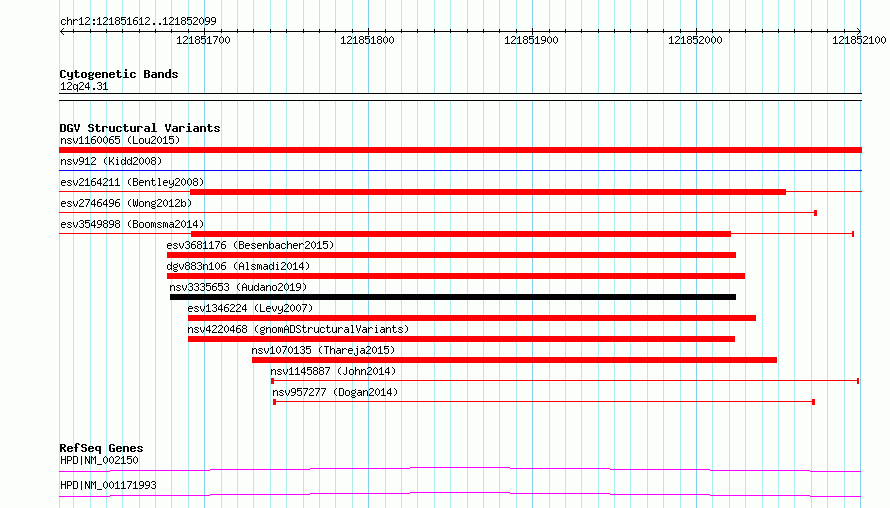Open esv3549898 (Boomsma2014) variant label
The image size is (890, 508).
[132, 224]
